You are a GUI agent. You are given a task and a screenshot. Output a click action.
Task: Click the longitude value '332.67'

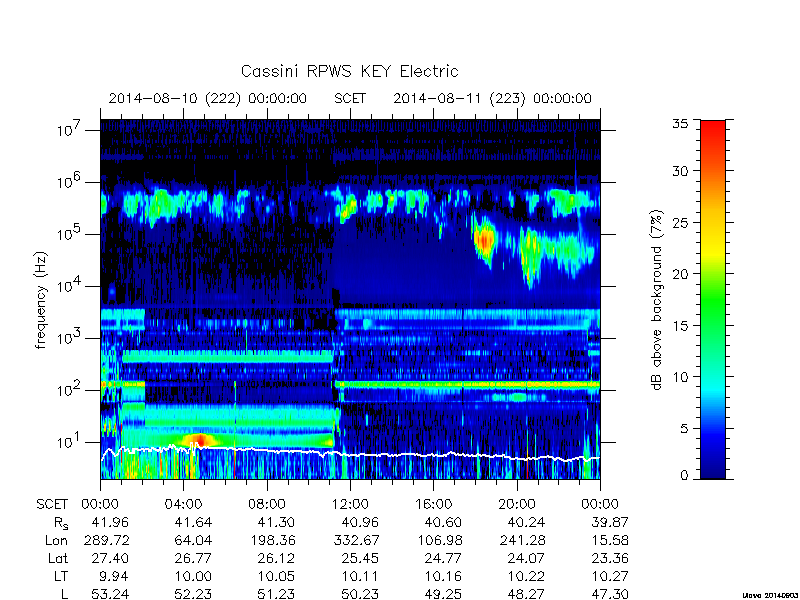pyautogui.click(x=356, y=540)
